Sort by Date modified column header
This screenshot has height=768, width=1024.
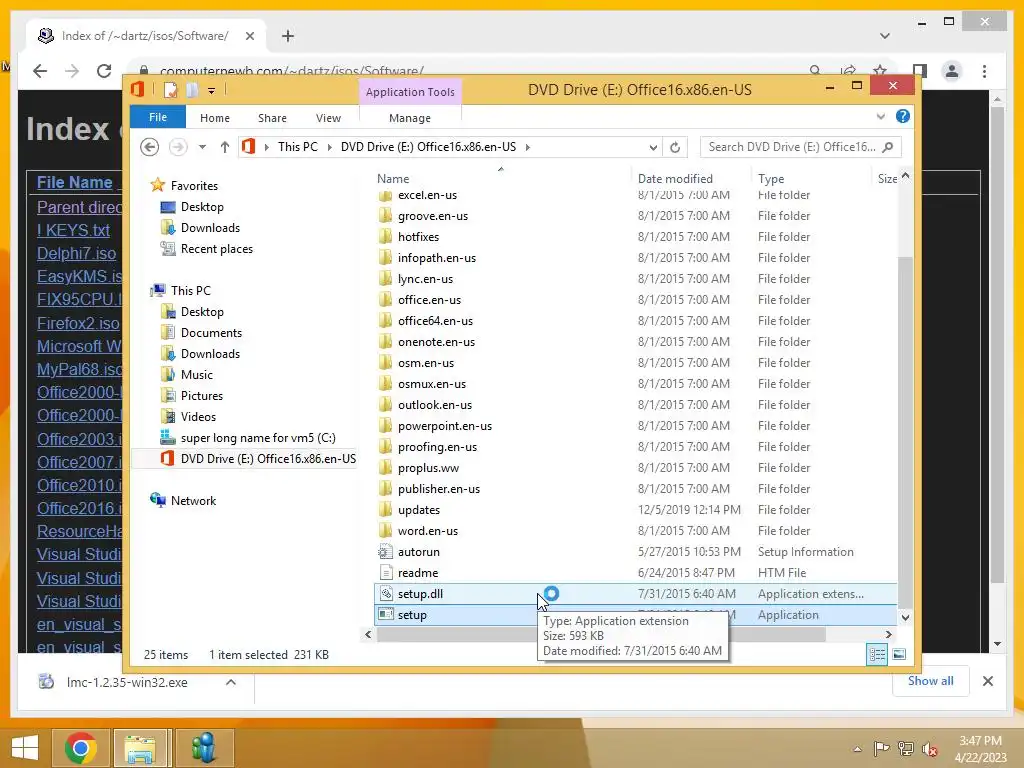675,178
